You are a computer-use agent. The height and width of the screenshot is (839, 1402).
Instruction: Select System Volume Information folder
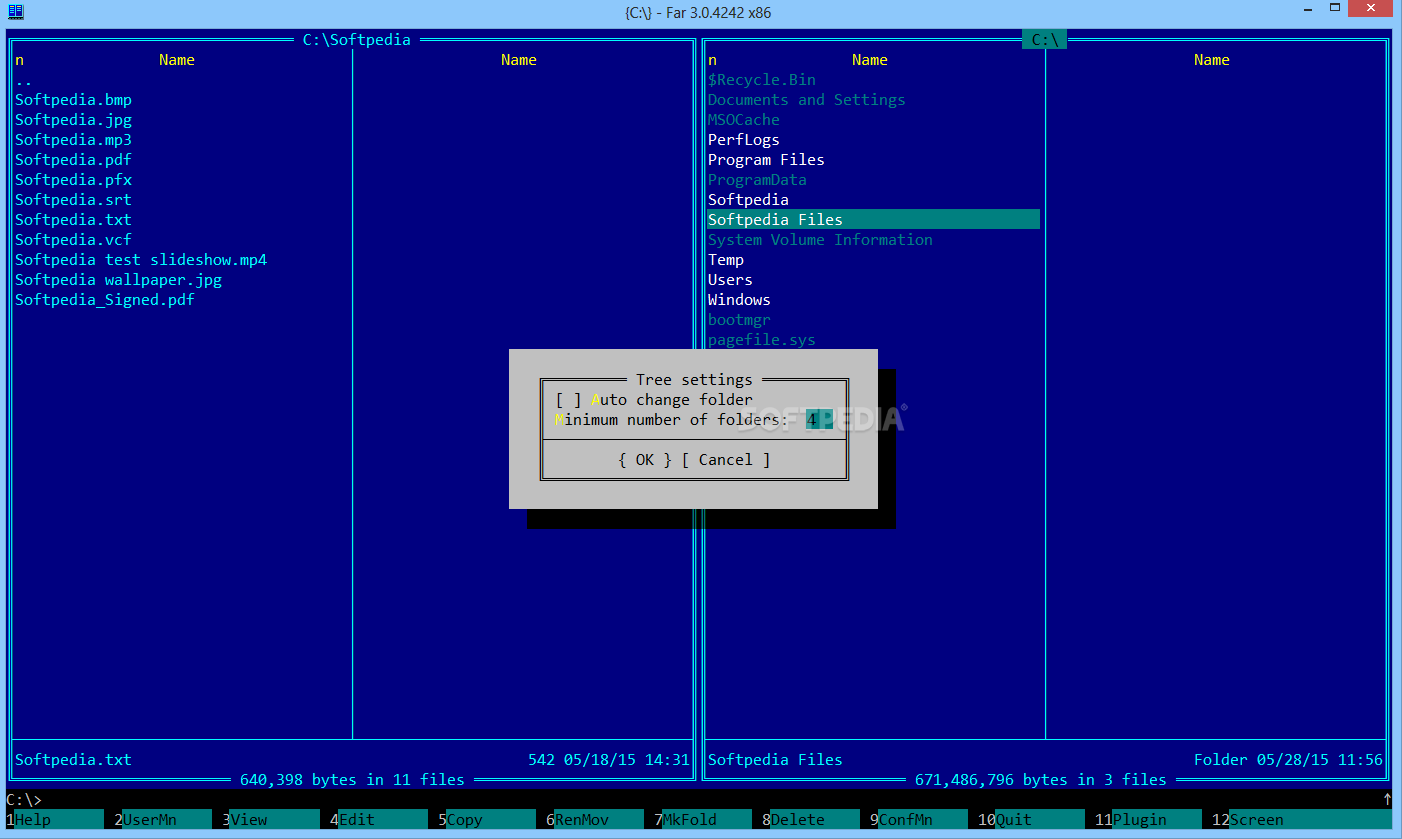tap(820, 240)
